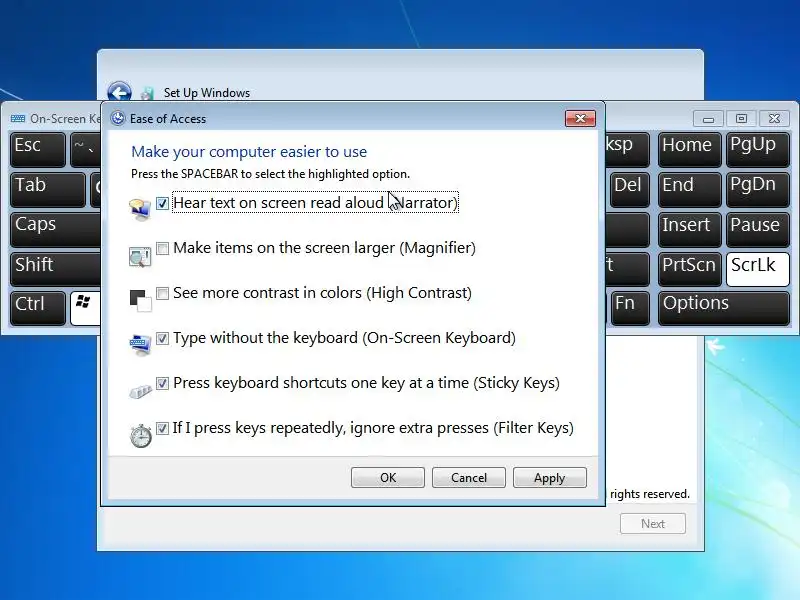Click the PrtScn key on On-Screen Keyboard
Viewport: 800px width, 600px height.
pyautogui.click(x=689, y=269)
